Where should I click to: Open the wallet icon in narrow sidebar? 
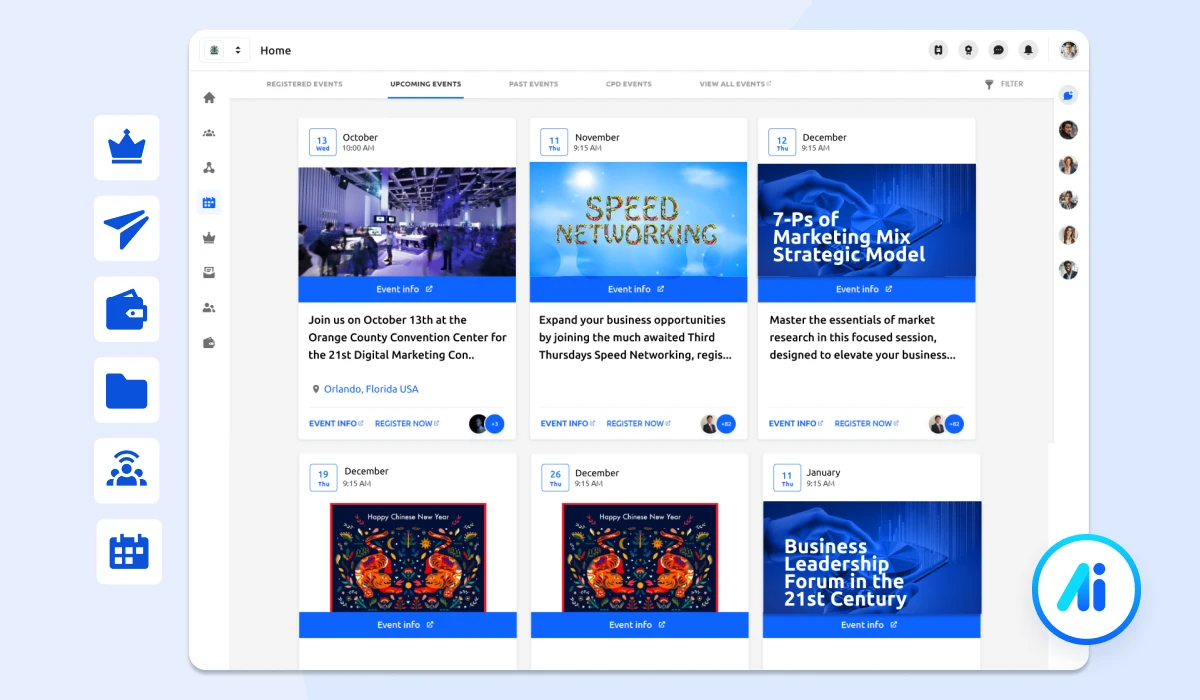[x=209, y=343]
